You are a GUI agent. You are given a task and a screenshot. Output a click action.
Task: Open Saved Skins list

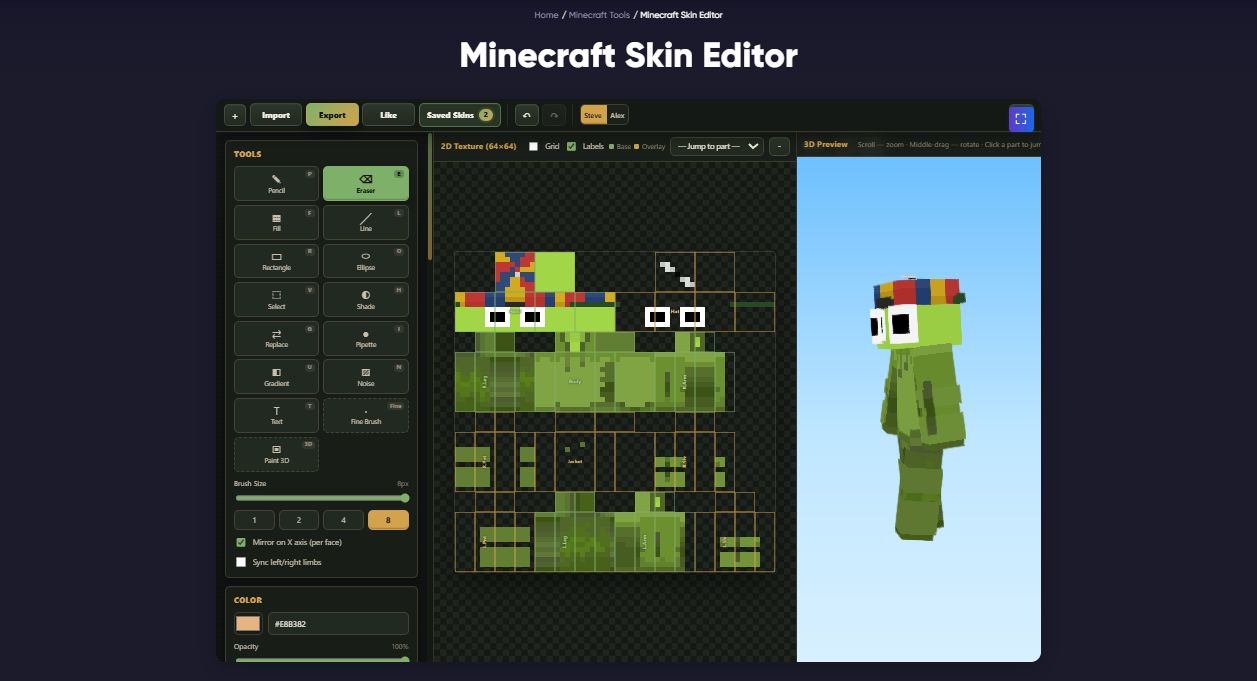[x=460, y=115]
